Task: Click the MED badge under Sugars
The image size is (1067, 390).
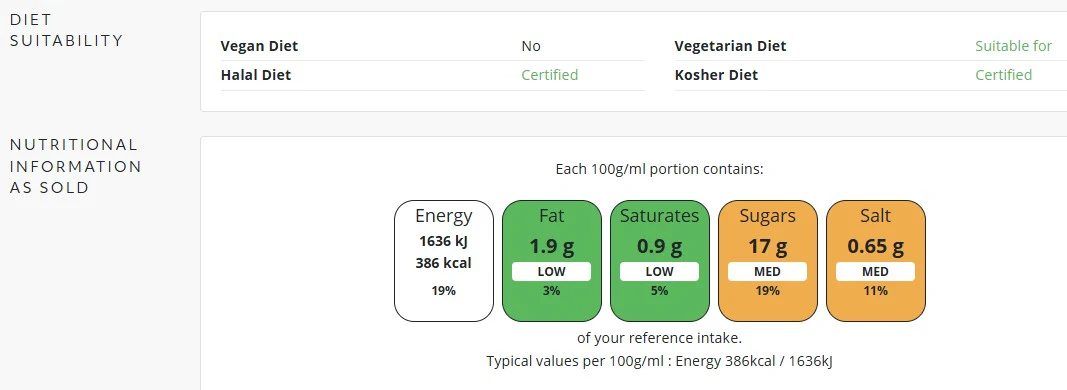Action: tap(768, 272)
